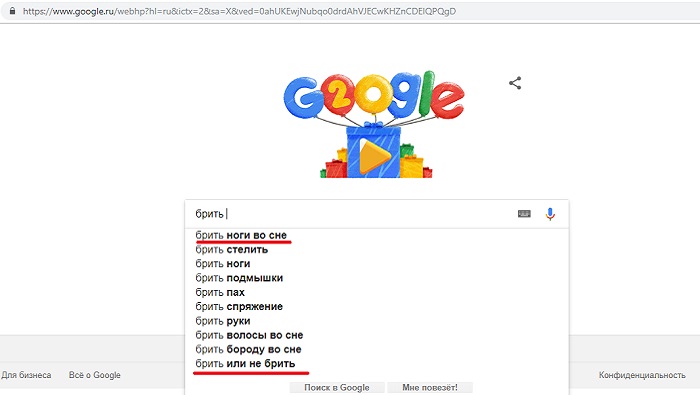Play the Google birthday doodle video

point(374,156)
